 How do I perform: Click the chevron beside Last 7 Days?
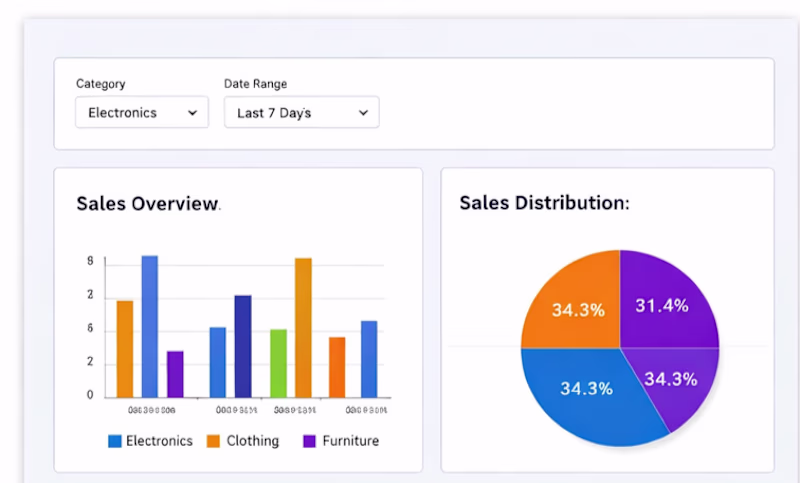click(x=363, y=113)
